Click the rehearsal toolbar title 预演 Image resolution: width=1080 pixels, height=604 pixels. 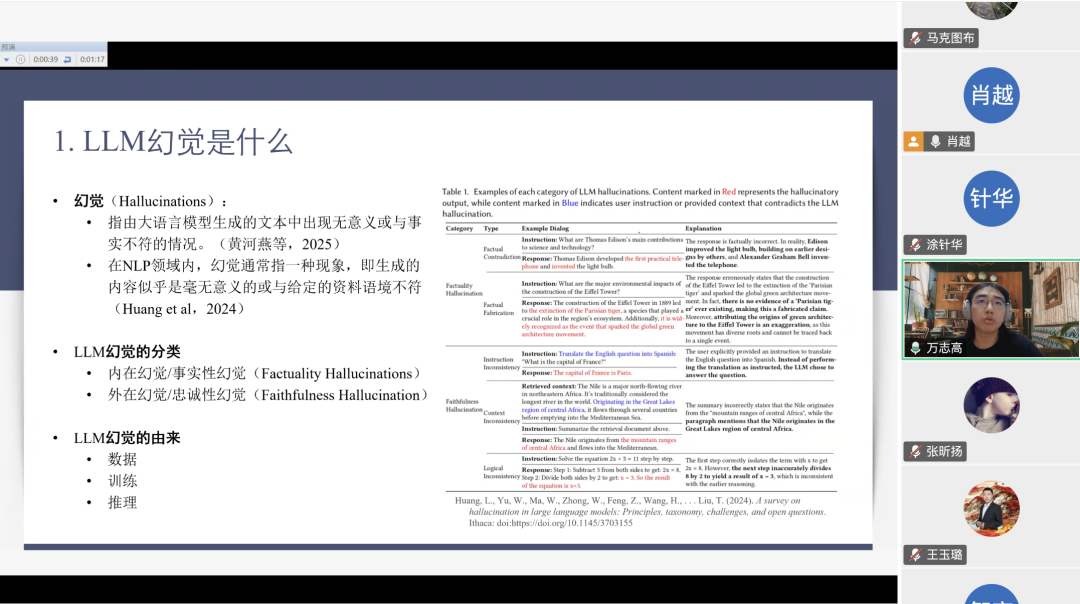point(8,47)
